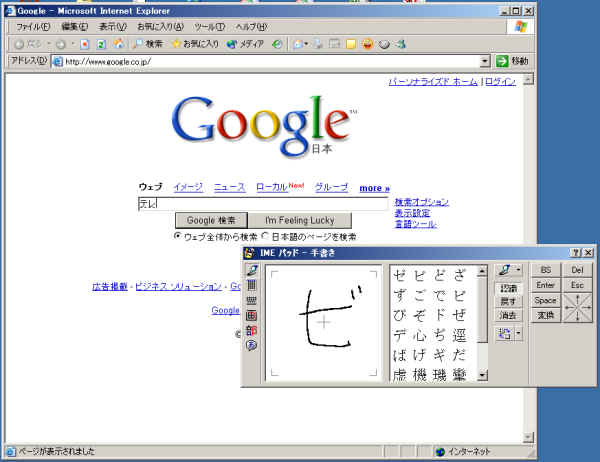Viewport: 600px width, 462px height.
Task: Click the History icon in IE toolbar
Action: [277, 44]
